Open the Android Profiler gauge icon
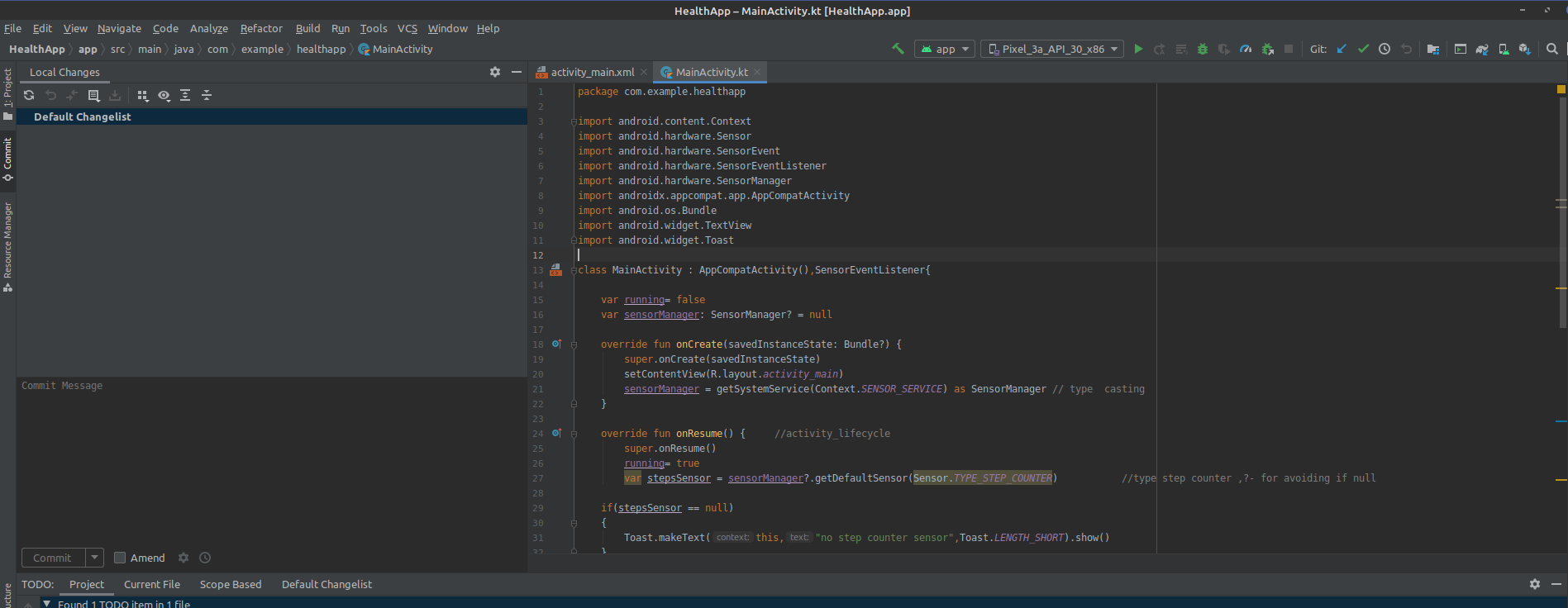This screenshot has height=608, width=1568. [x=1246, y=50]
